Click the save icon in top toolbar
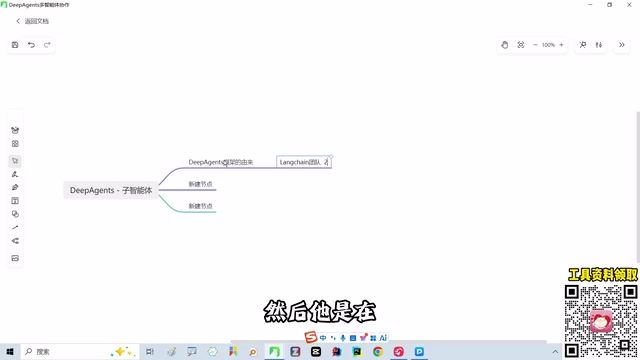Viewport: 640px width, 360px height. (15, 45)
